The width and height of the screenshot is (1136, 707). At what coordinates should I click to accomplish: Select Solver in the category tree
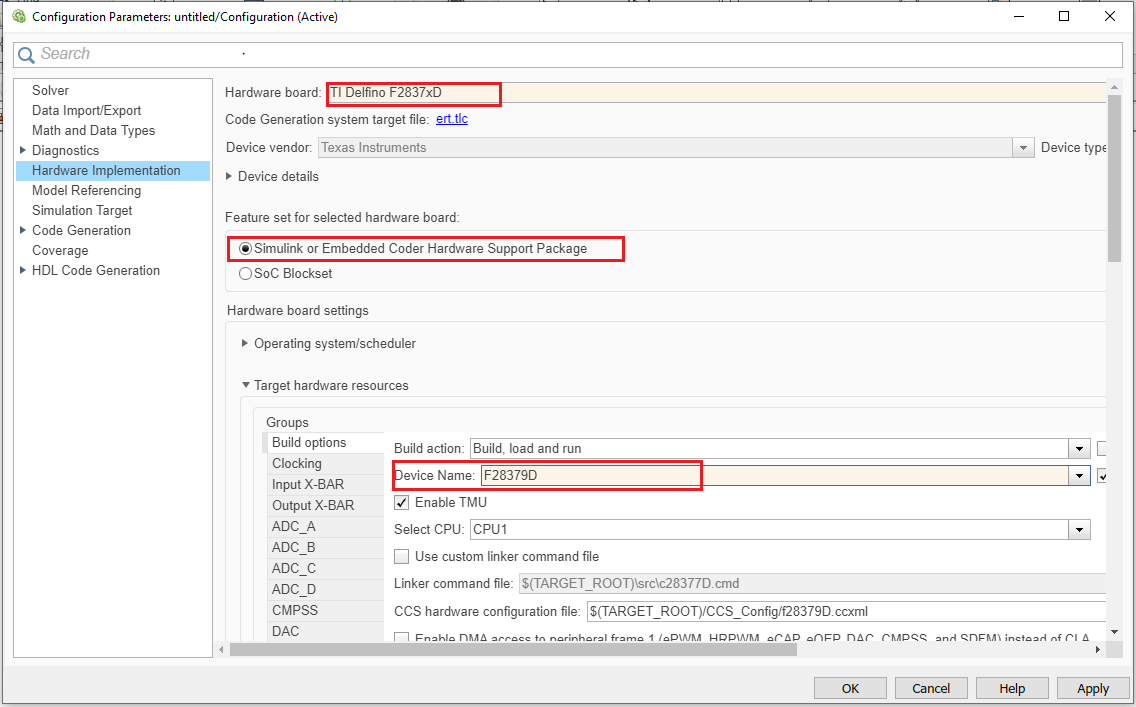[50, 91]
